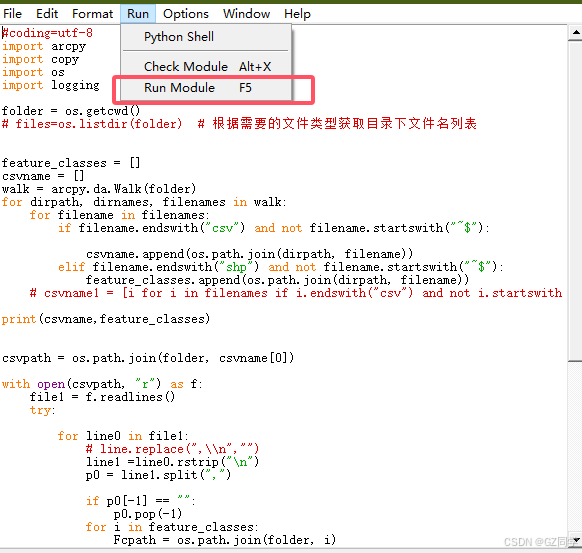Click 'folder = os.getcwd()' line
The height and width of the screenshot is (553, 582).
point(71,111)
